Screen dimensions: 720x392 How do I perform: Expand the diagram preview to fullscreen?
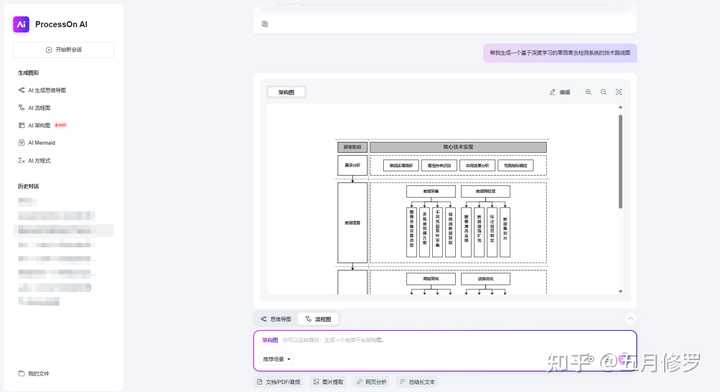[619, 92]
